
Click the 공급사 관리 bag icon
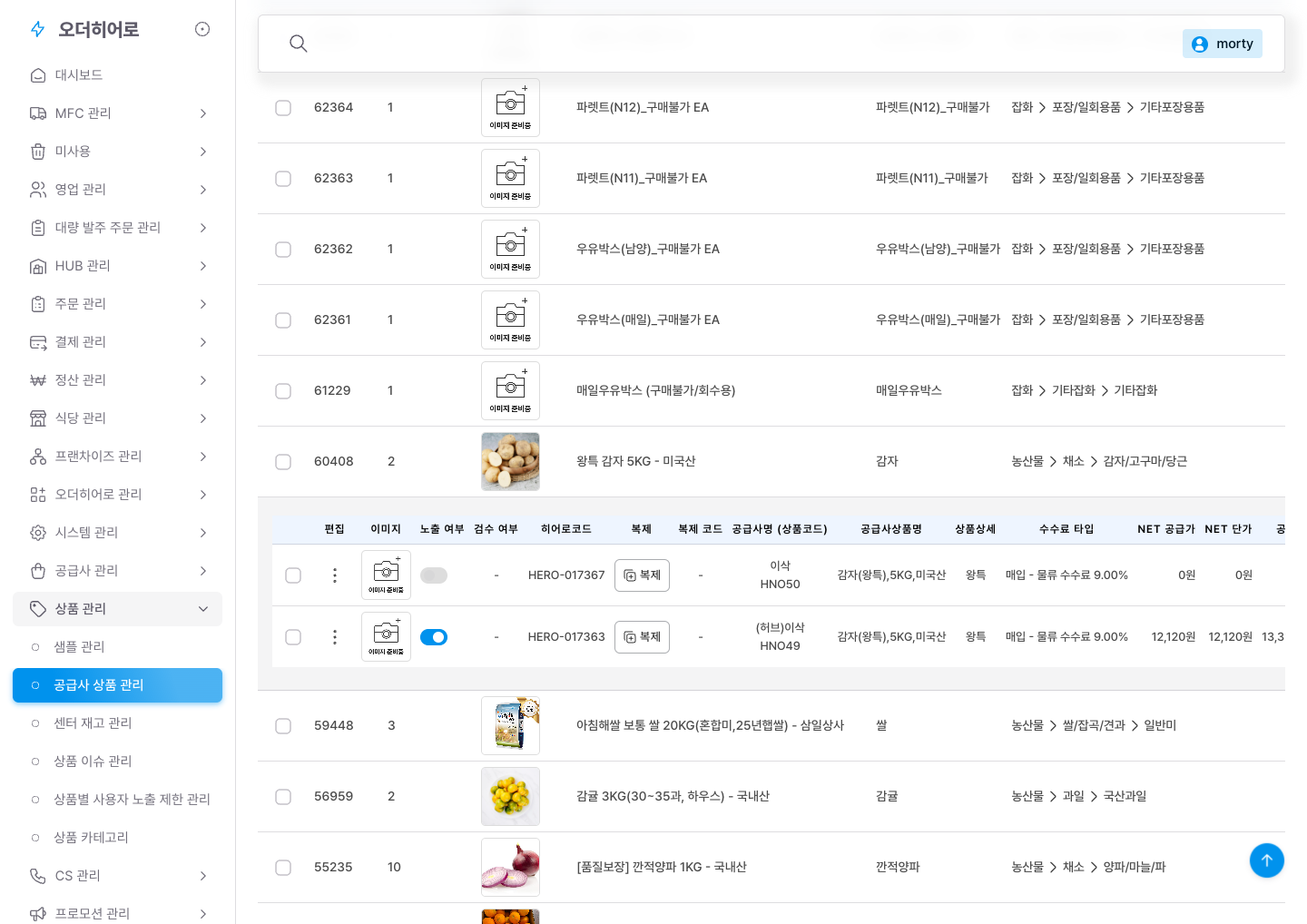(x=38, y=571)
